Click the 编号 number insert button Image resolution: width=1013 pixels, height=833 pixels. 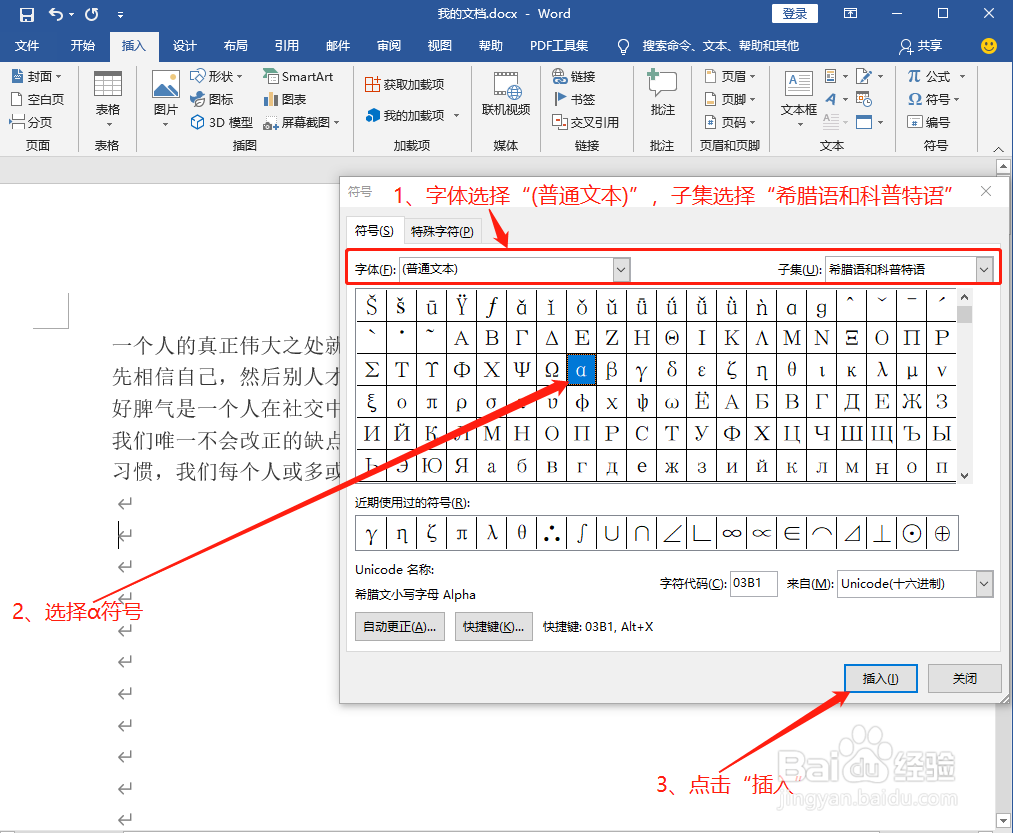click(928, 121)
